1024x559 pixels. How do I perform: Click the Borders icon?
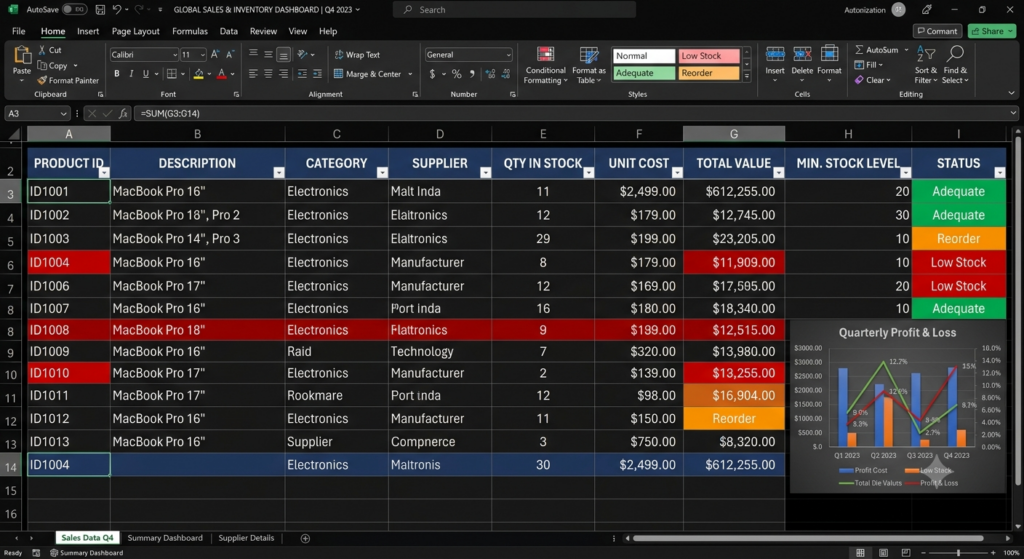coord(171,74)
